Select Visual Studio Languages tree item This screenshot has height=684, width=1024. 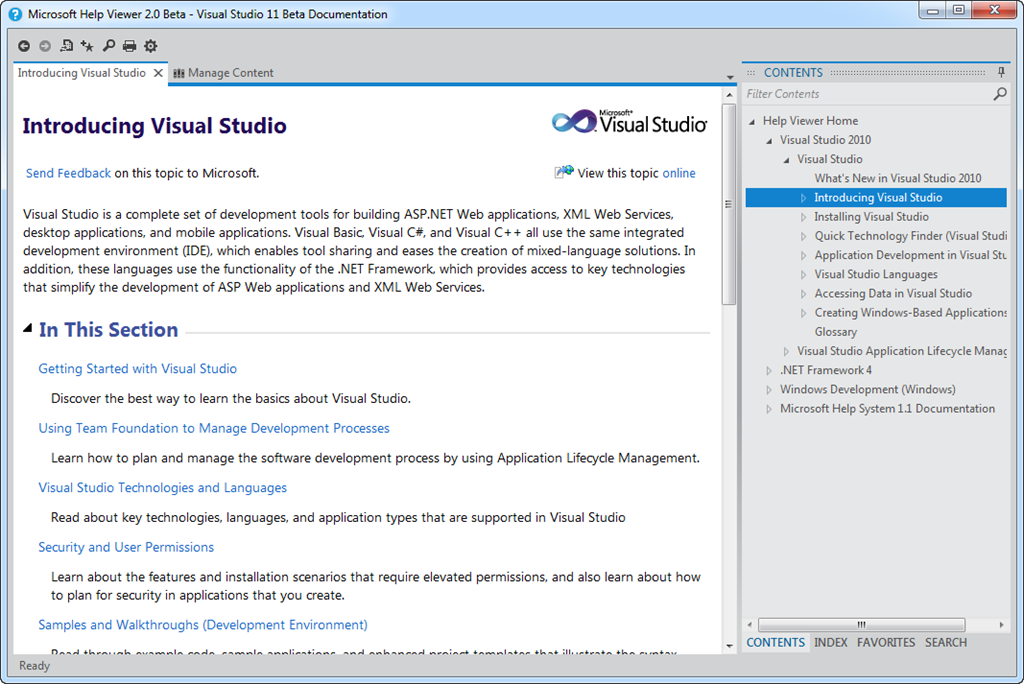876,274
